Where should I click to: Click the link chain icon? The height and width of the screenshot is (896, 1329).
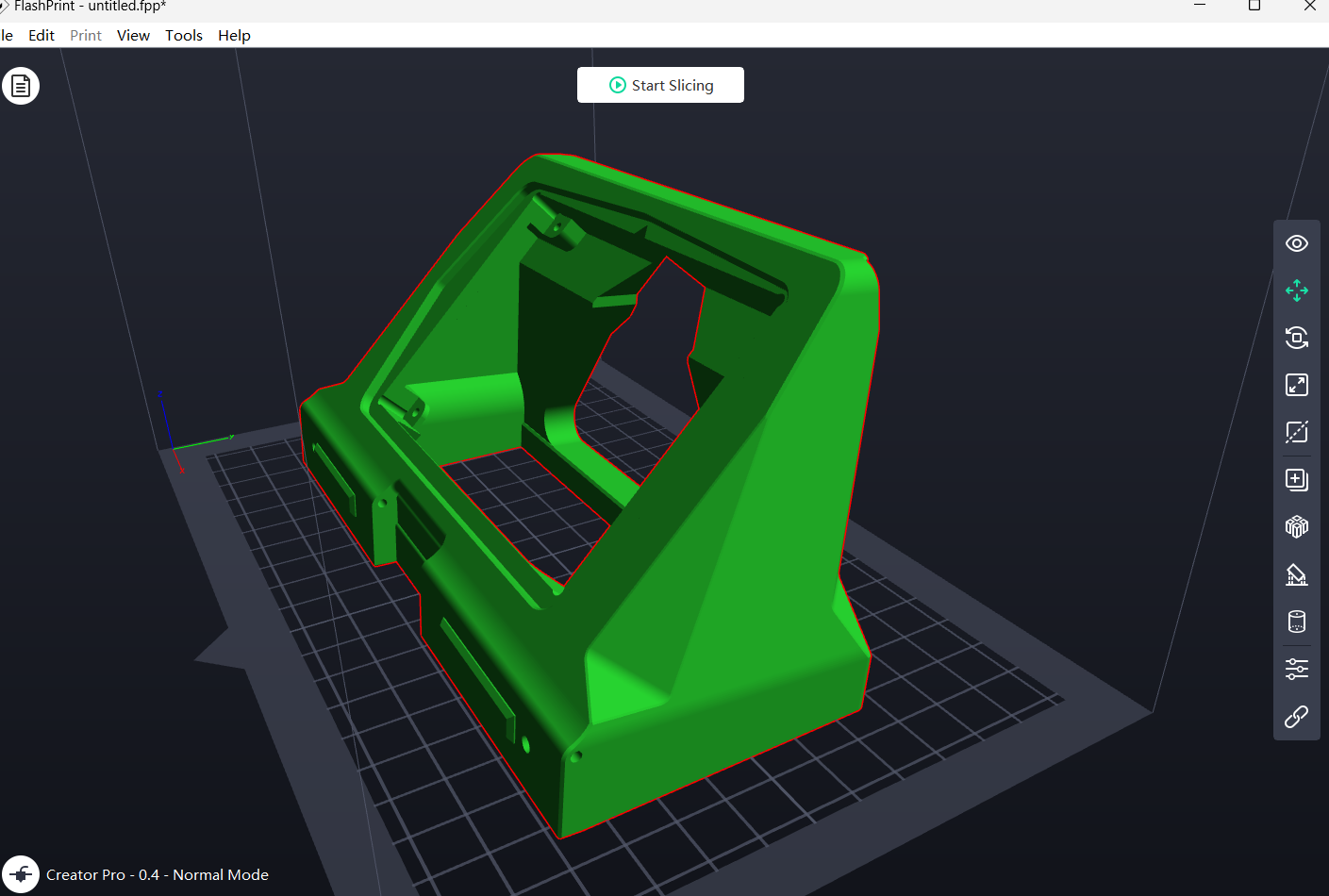click(1297, 717)
